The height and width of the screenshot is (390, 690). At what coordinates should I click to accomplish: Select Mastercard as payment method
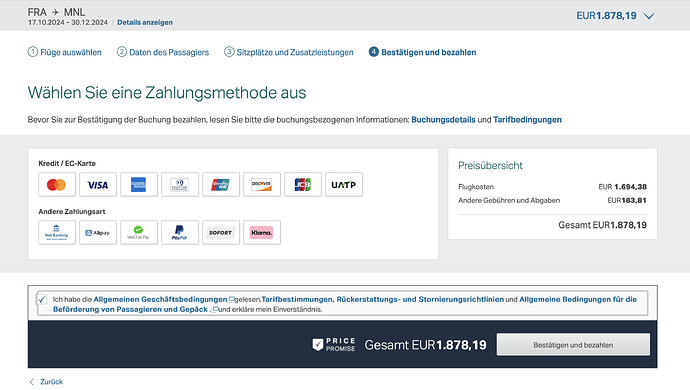click(57, 184)
